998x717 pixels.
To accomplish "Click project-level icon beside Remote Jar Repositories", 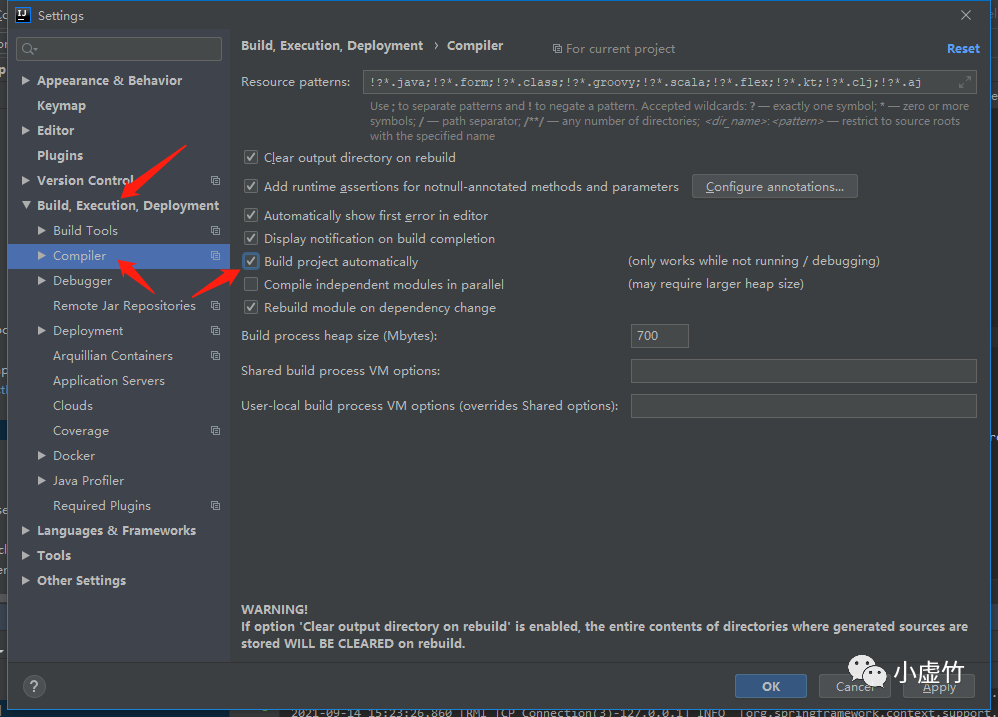I will (x=216, y=306).
